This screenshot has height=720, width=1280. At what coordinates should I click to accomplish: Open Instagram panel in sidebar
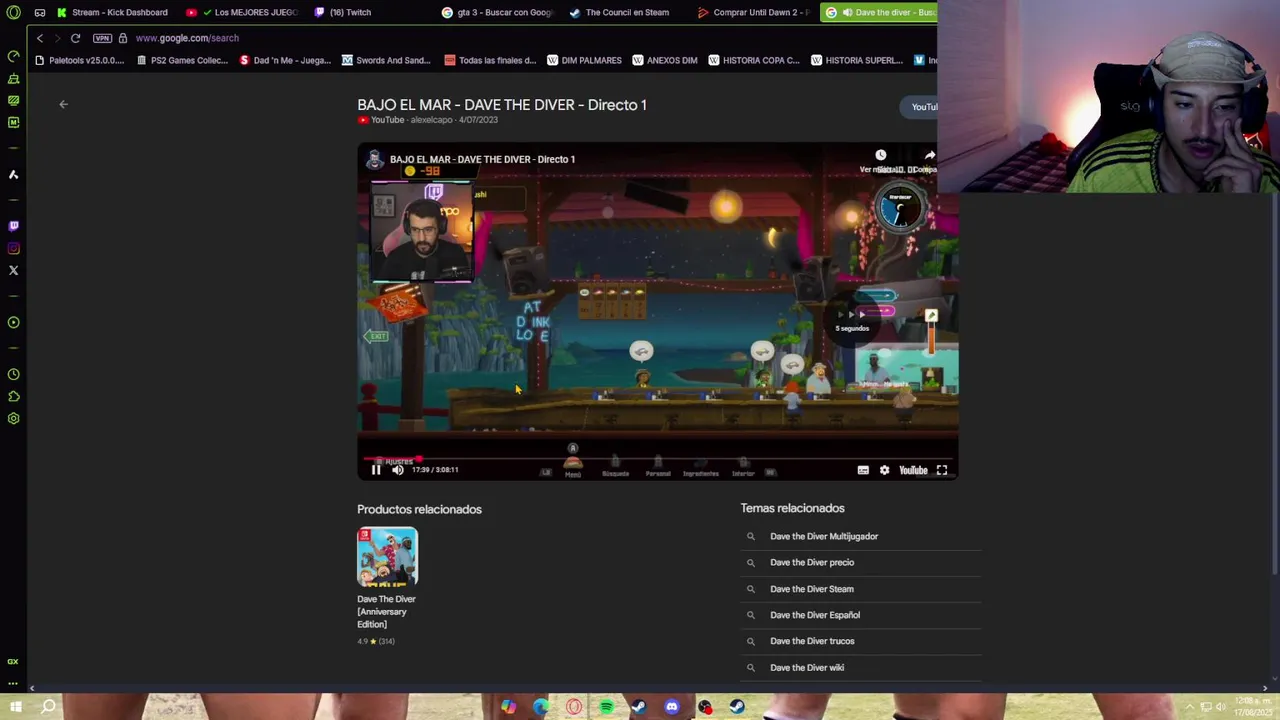13,248
